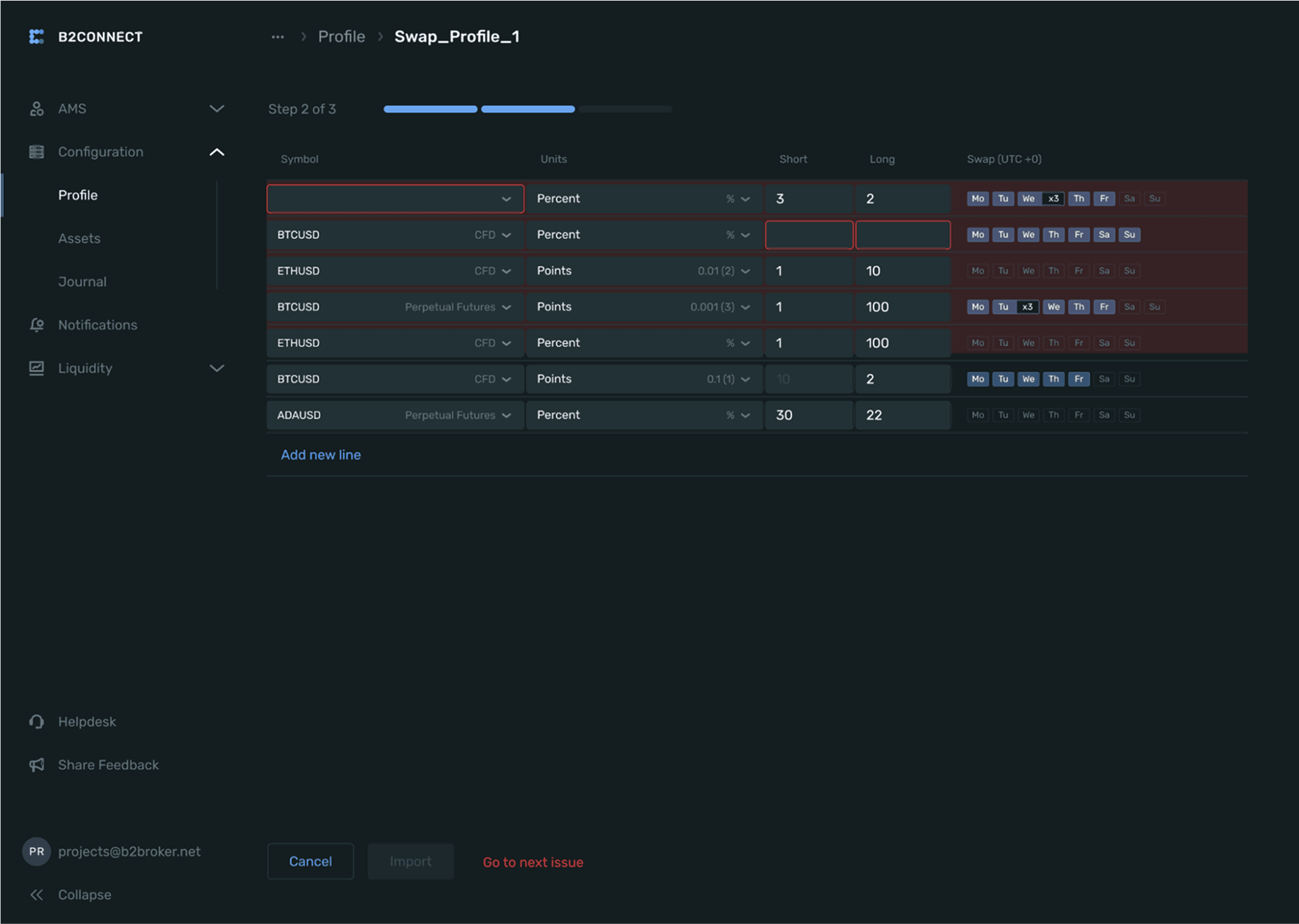The image size is (1299, 924).
Task: Open the breadcrumb ellipsis menu
Action: (x=278, y=37)
